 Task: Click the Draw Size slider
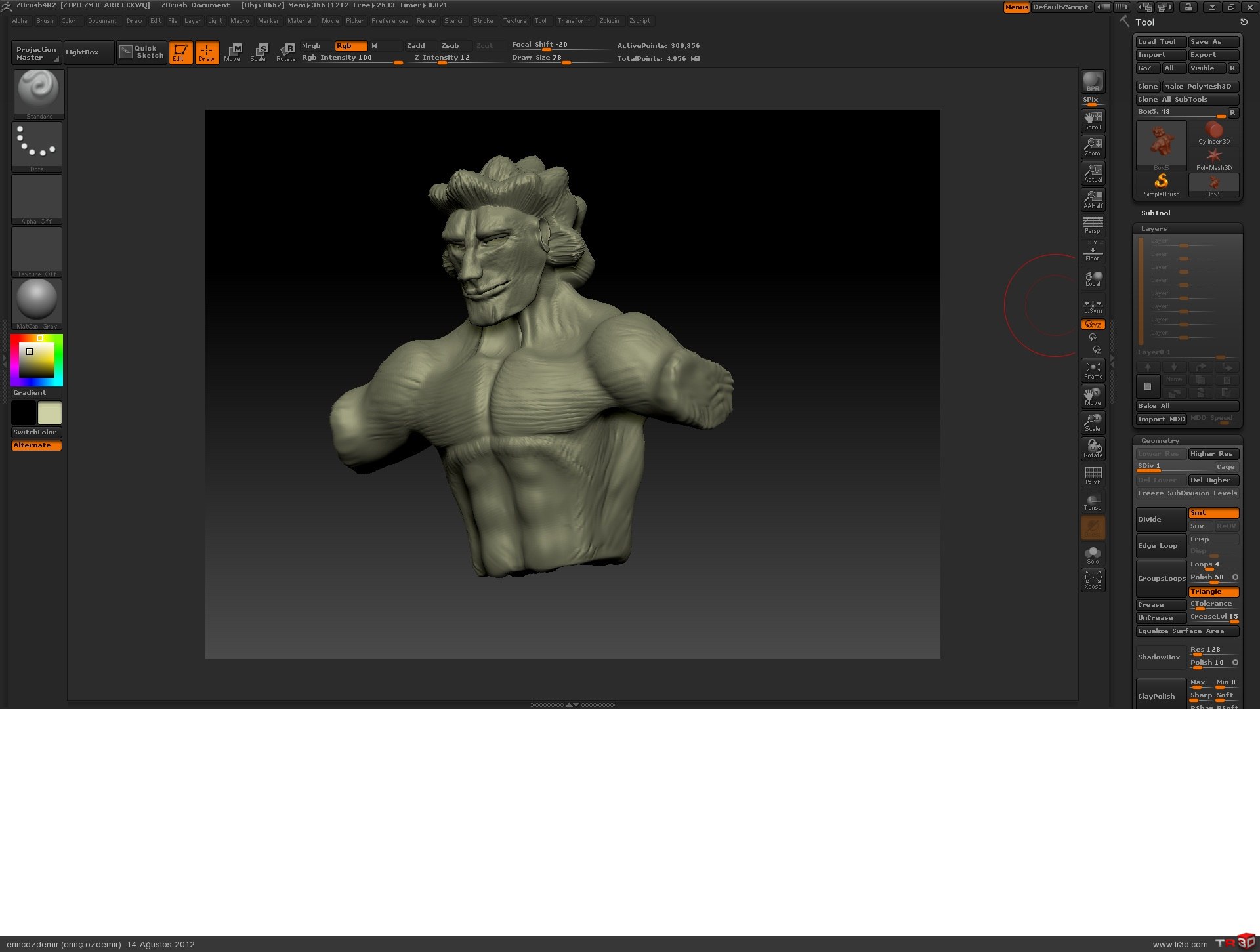(x=560, y=58)
